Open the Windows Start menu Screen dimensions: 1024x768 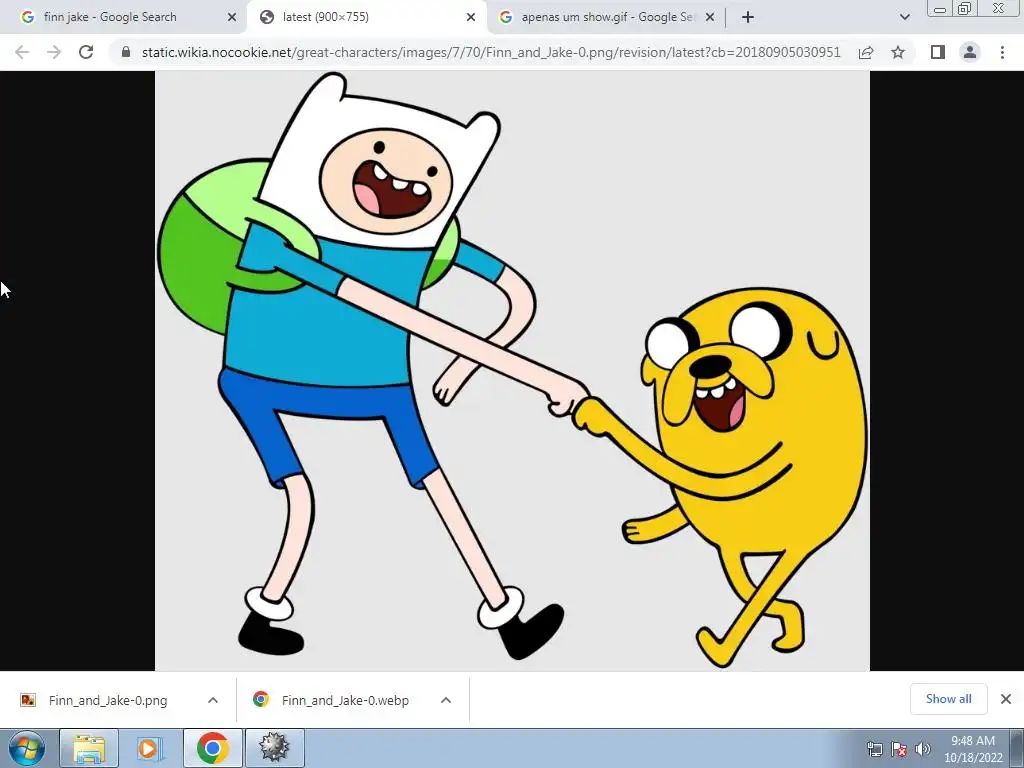(27, 748)
